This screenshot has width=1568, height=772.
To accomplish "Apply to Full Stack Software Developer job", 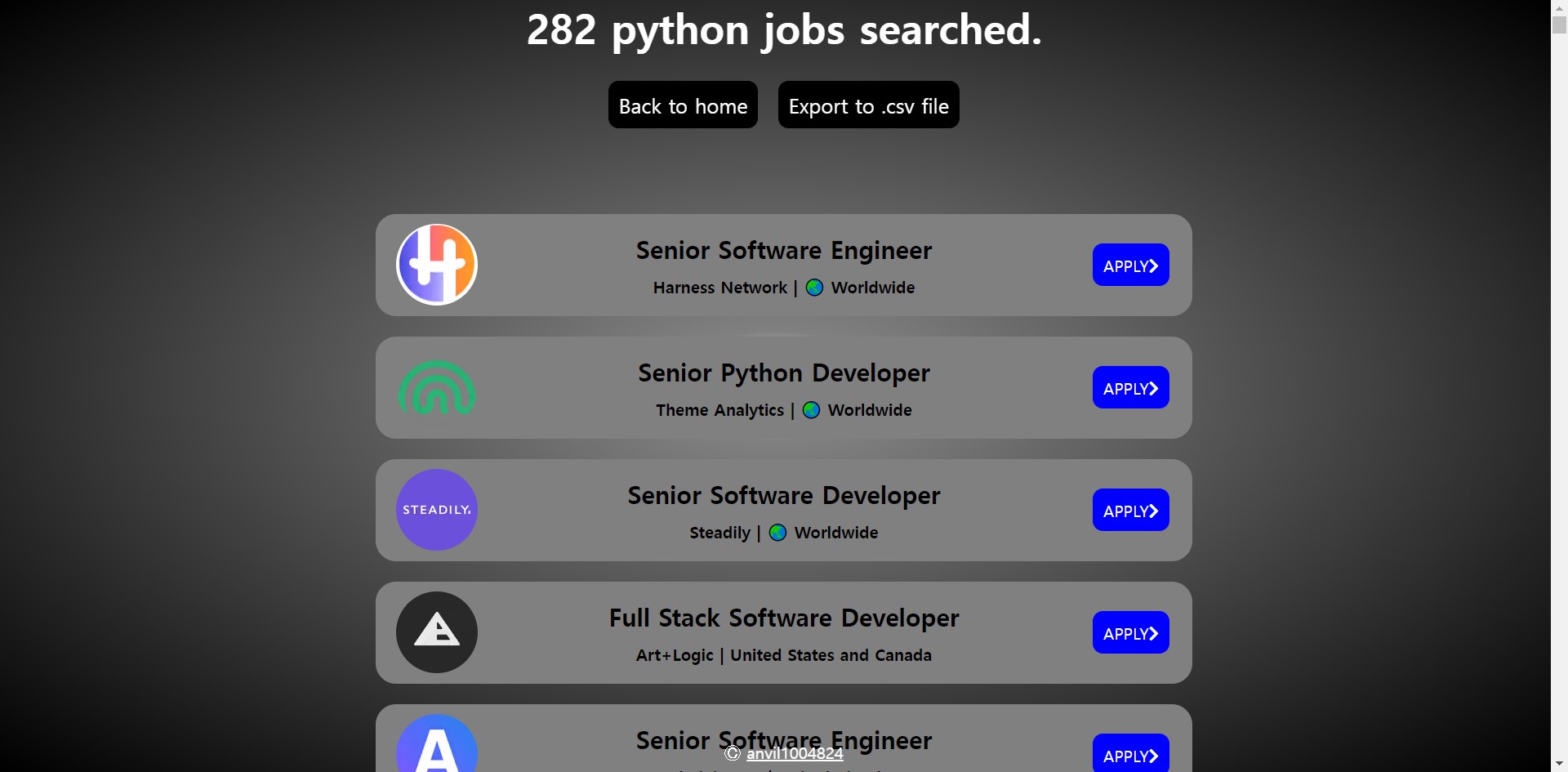I will pyautogui.click(x=1130, y=632).
